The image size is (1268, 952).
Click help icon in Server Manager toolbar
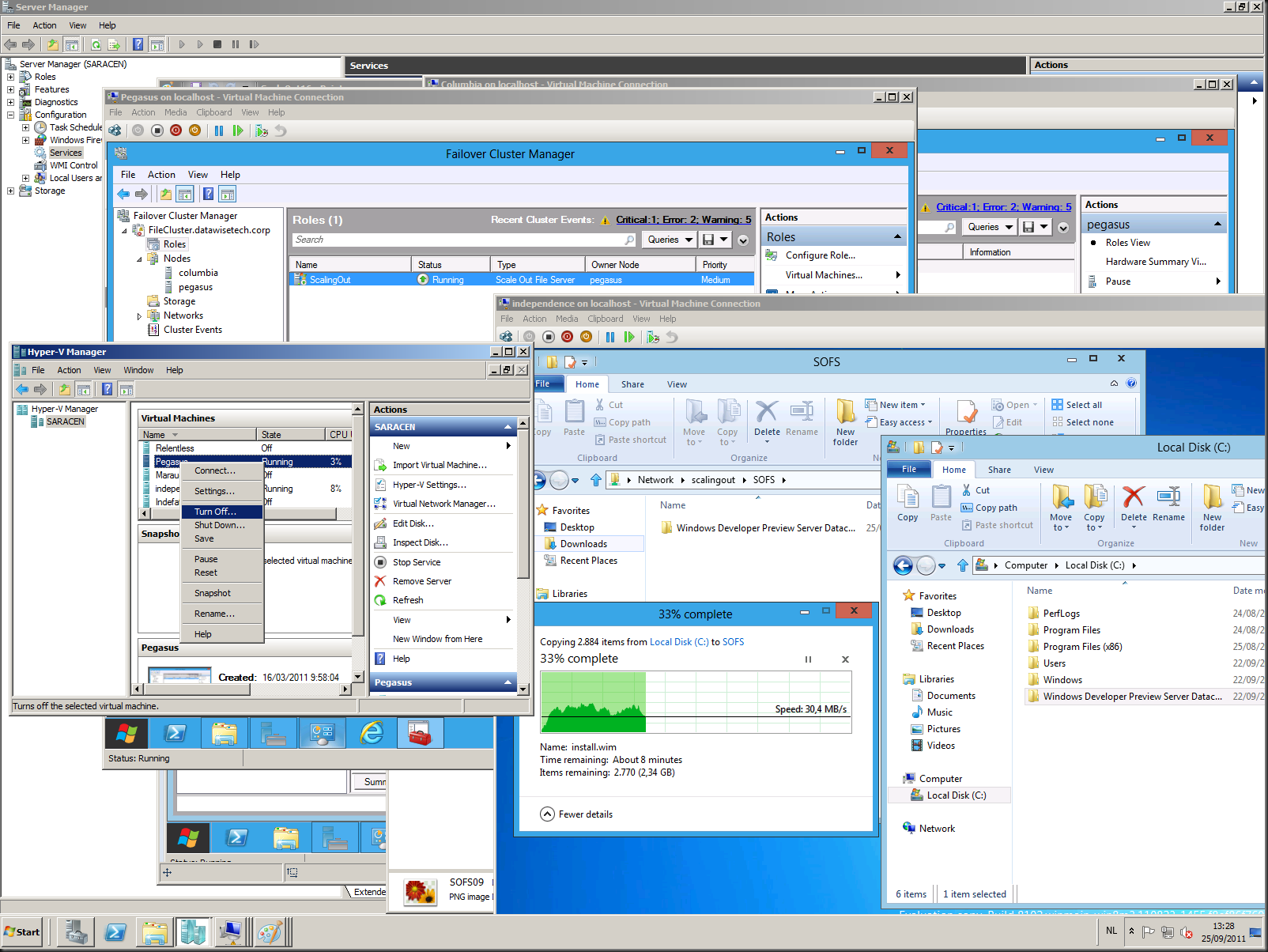click(x=138, y=44)
